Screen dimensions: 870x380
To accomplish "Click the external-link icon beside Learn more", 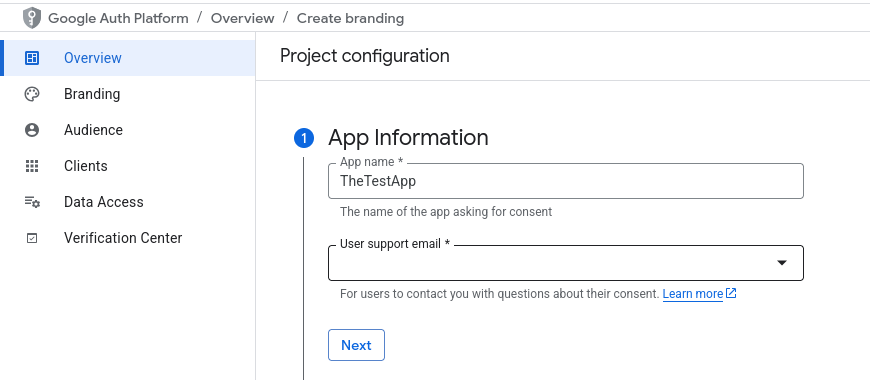I will pyautogui.click(x=731, y=293).
